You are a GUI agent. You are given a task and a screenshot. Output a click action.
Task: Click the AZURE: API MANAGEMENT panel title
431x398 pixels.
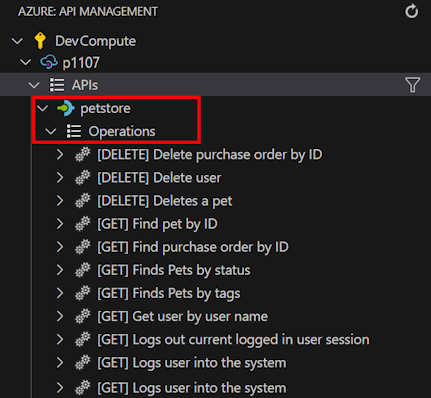(88, 12)
